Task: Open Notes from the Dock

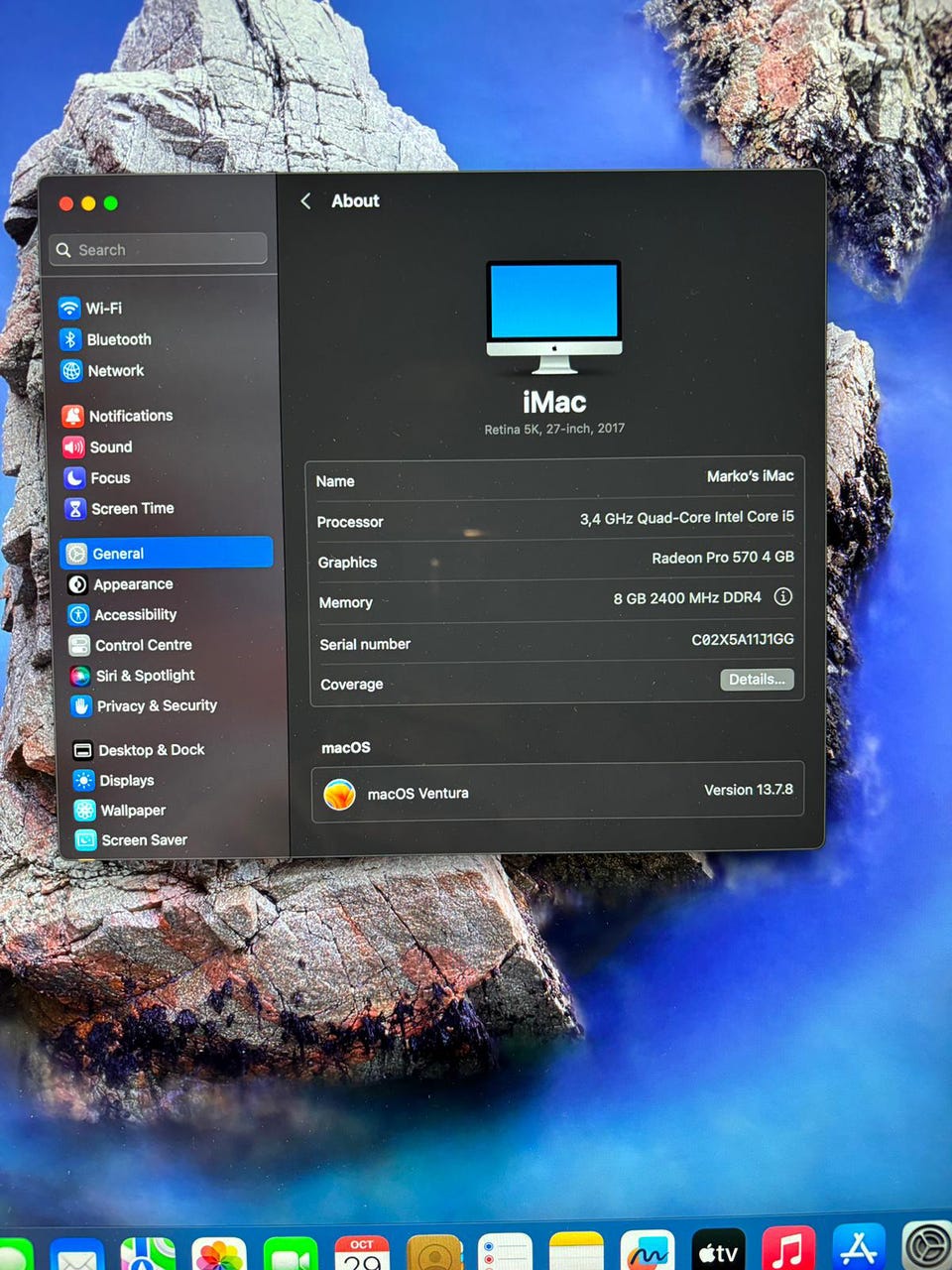Action: click(576, 1251)
